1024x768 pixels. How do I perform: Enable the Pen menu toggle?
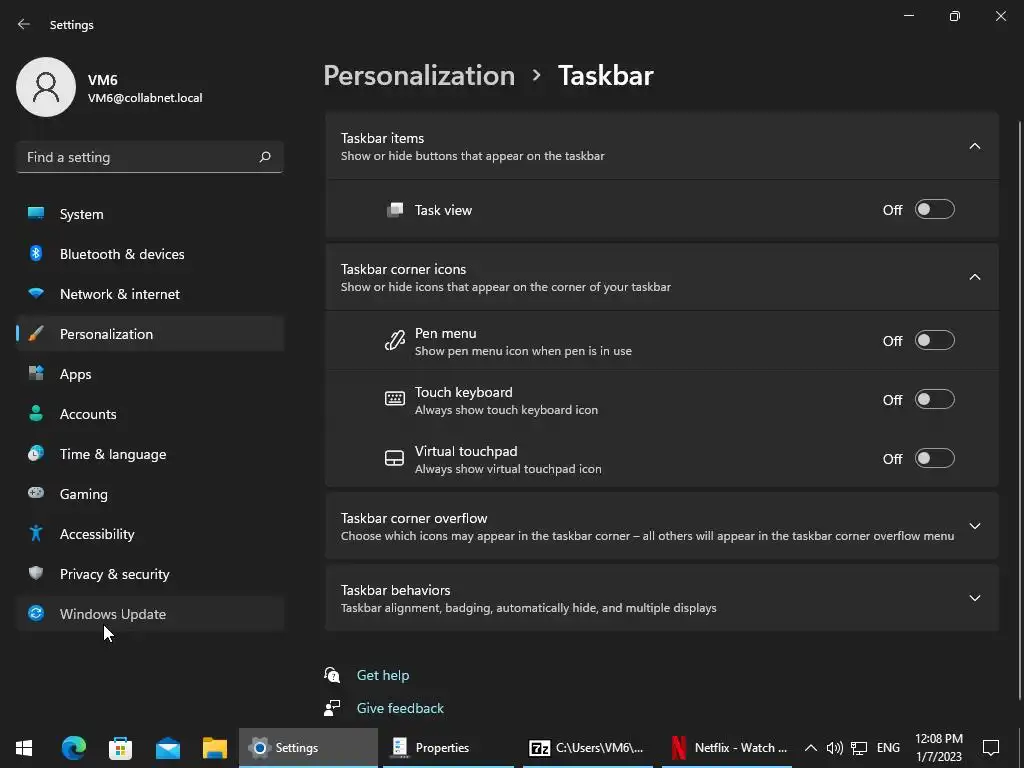(x=935, y=341)
